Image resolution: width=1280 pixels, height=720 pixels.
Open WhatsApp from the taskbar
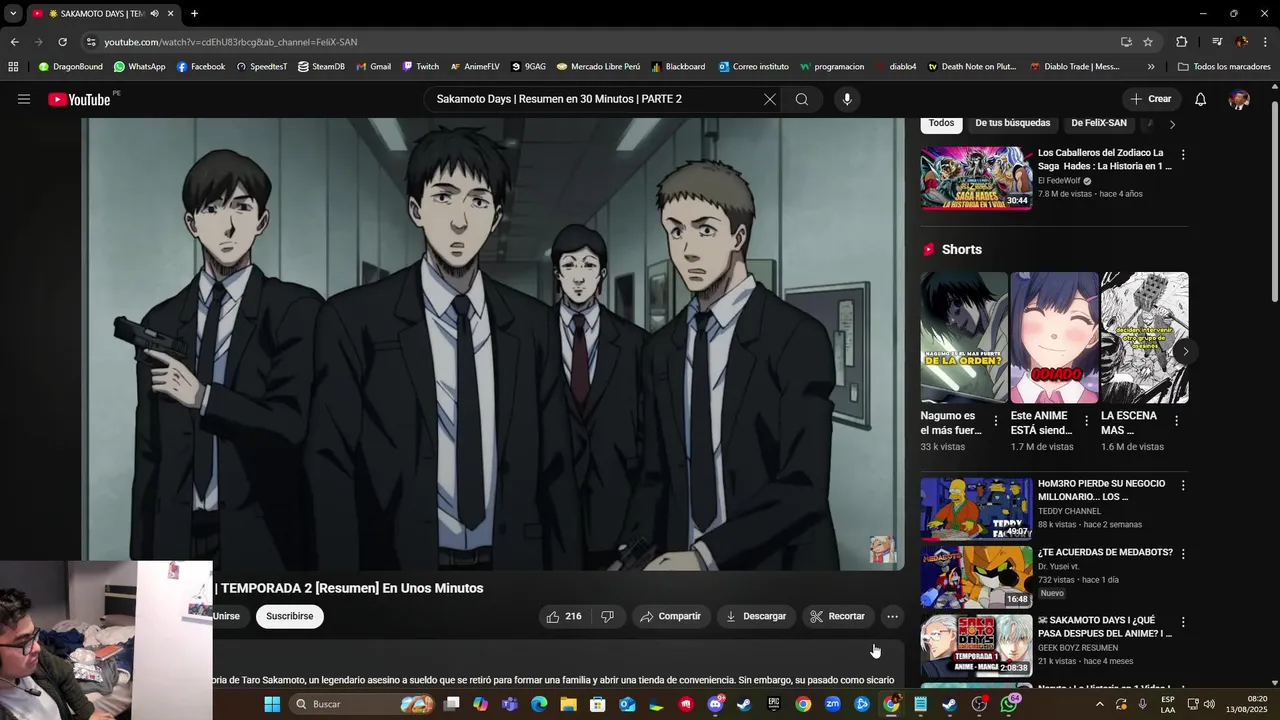coord(1009,704)
